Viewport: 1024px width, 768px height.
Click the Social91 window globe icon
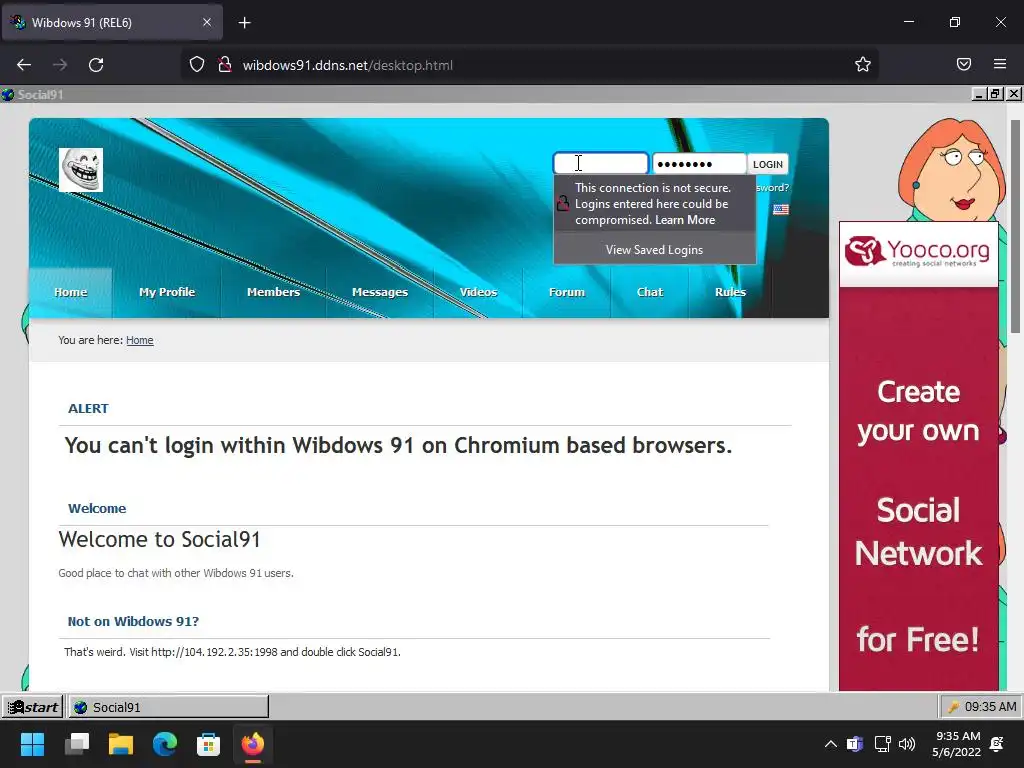tap(8, 95)
